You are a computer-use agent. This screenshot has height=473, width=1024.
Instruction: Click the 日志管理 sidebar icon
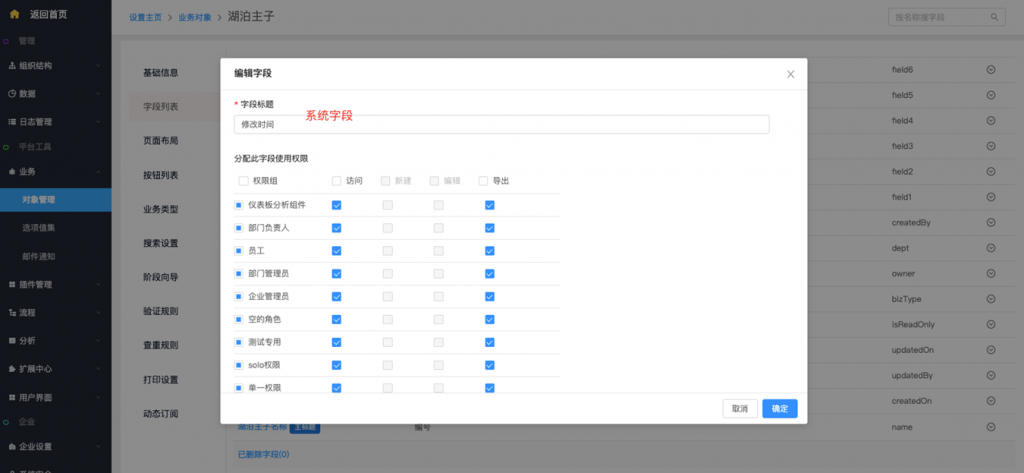[12, 122]
